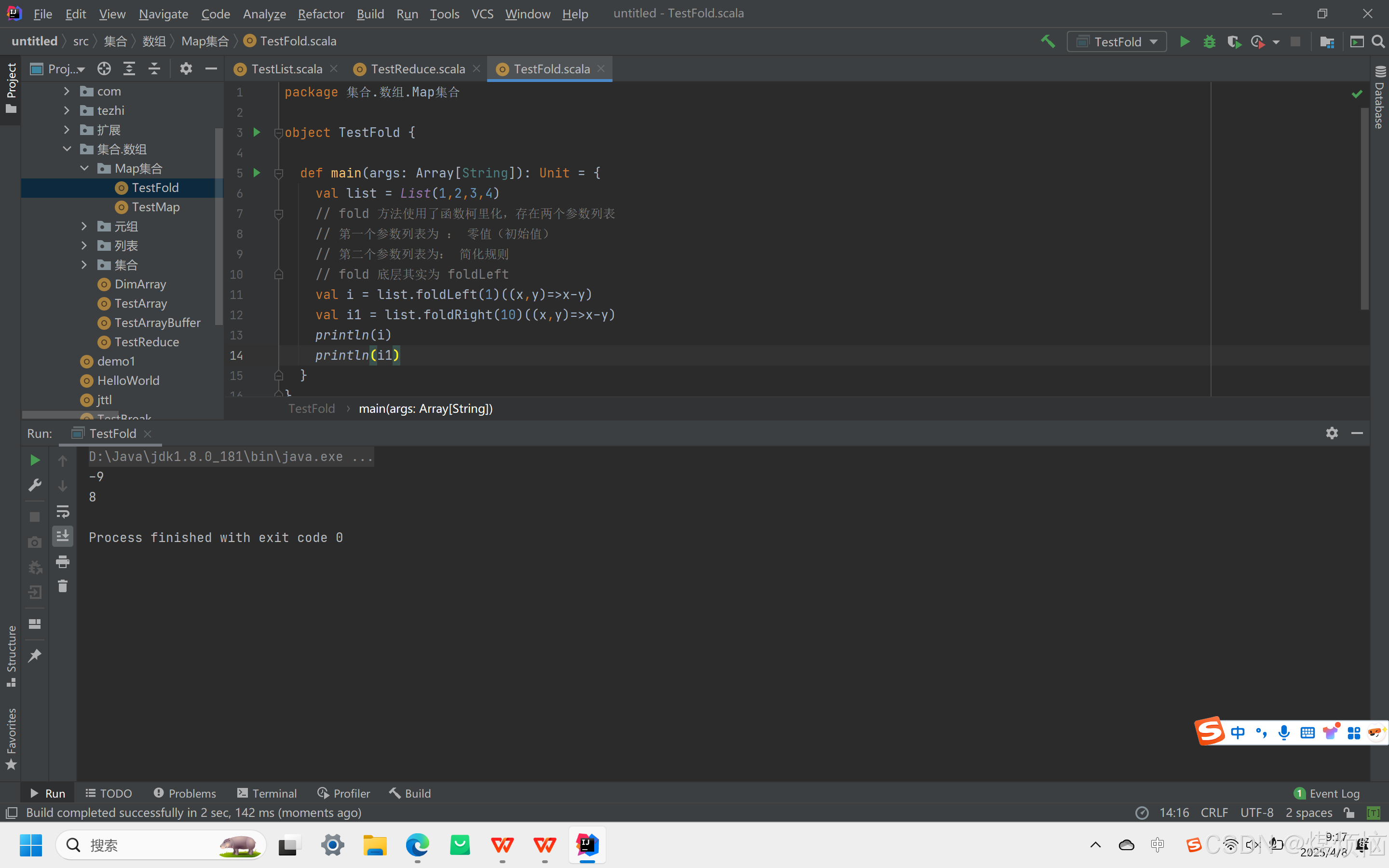Screen dimensions: 1389x868
Task: Toggle read-only lock in the status bar
Action: [1349, 813]
